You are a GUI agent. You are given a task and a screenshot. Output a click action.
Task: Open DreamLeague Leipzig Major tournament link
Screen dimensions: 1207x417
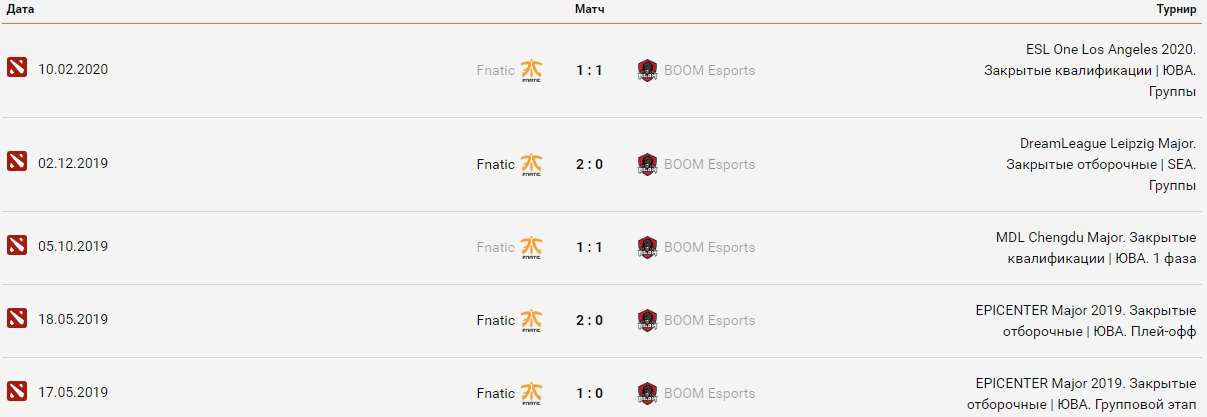[1107, 143]
